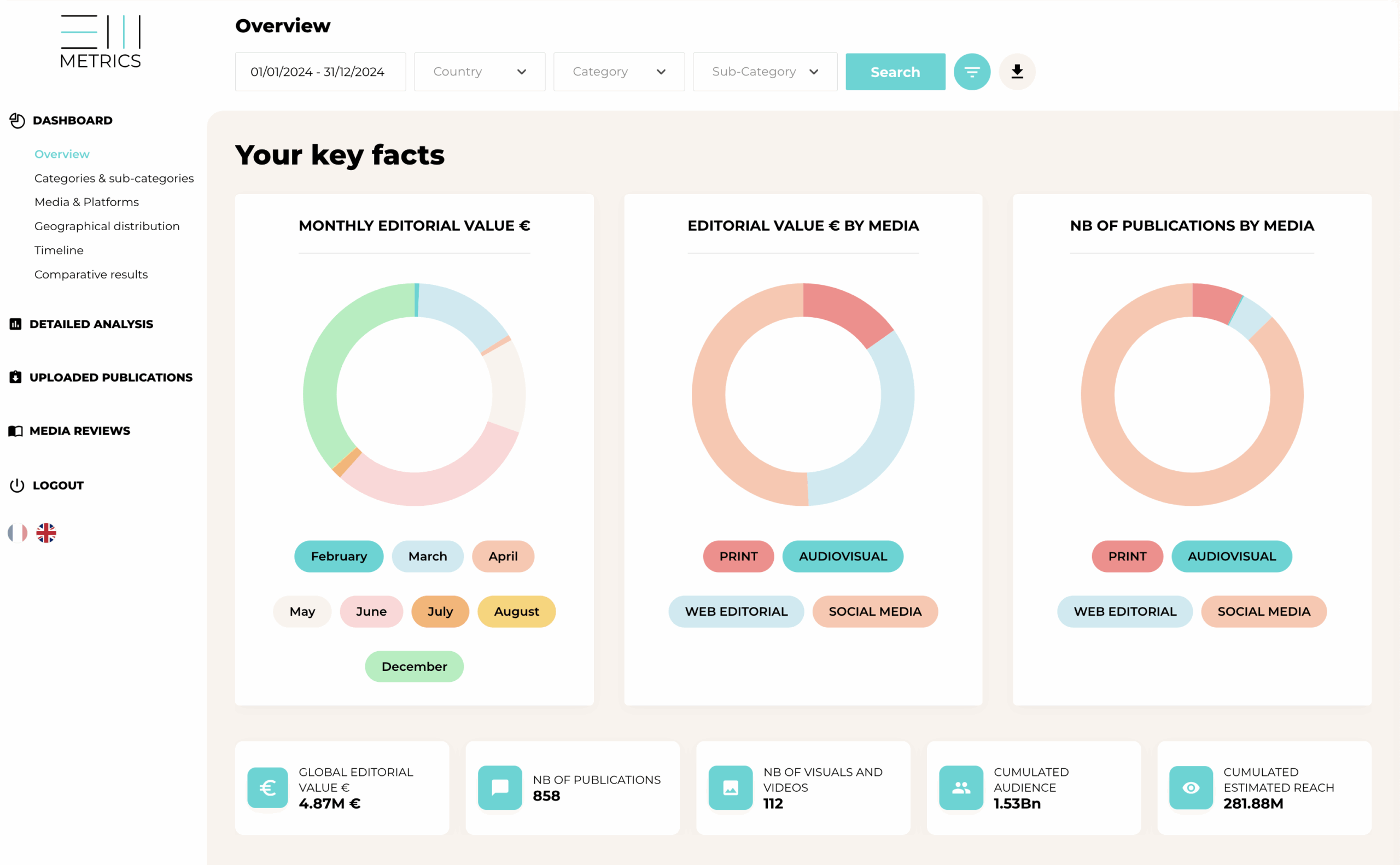Image resolution: width=1400 pixels, height=865 pixels.
Task: Open the Dashboard menu section
Action: tap(73, 121)
